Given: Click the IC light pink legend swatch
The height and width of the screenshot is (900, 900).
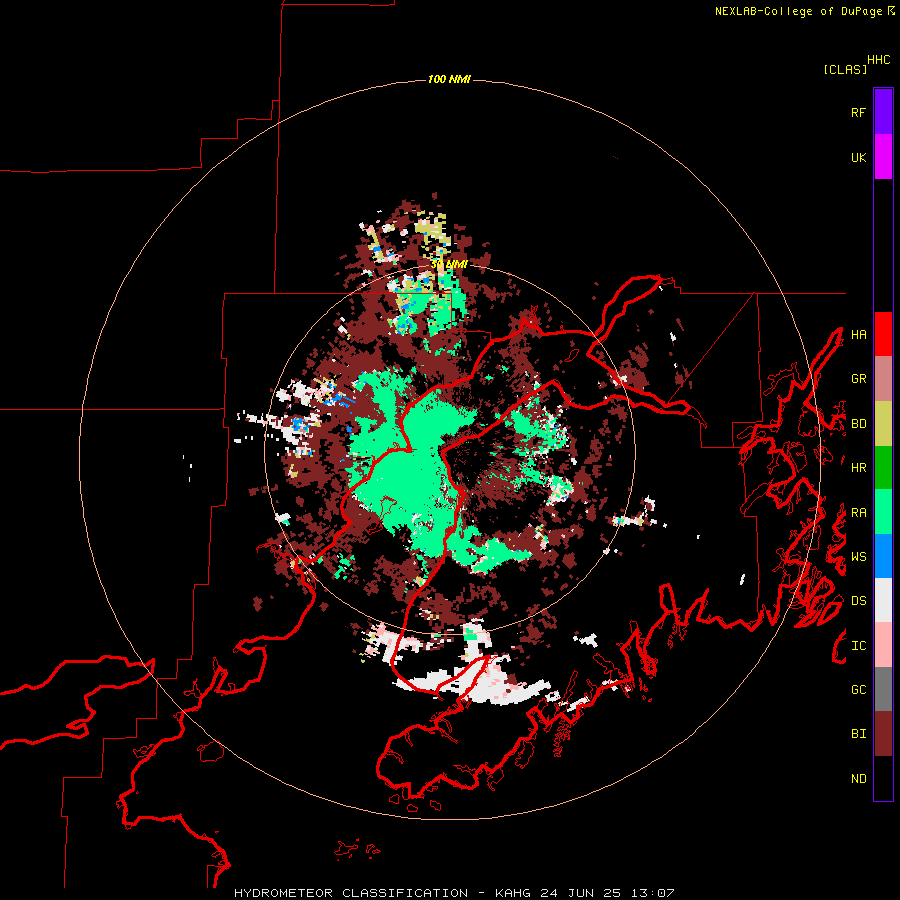Looking at the screenshot, I should (x=883, y=645).
